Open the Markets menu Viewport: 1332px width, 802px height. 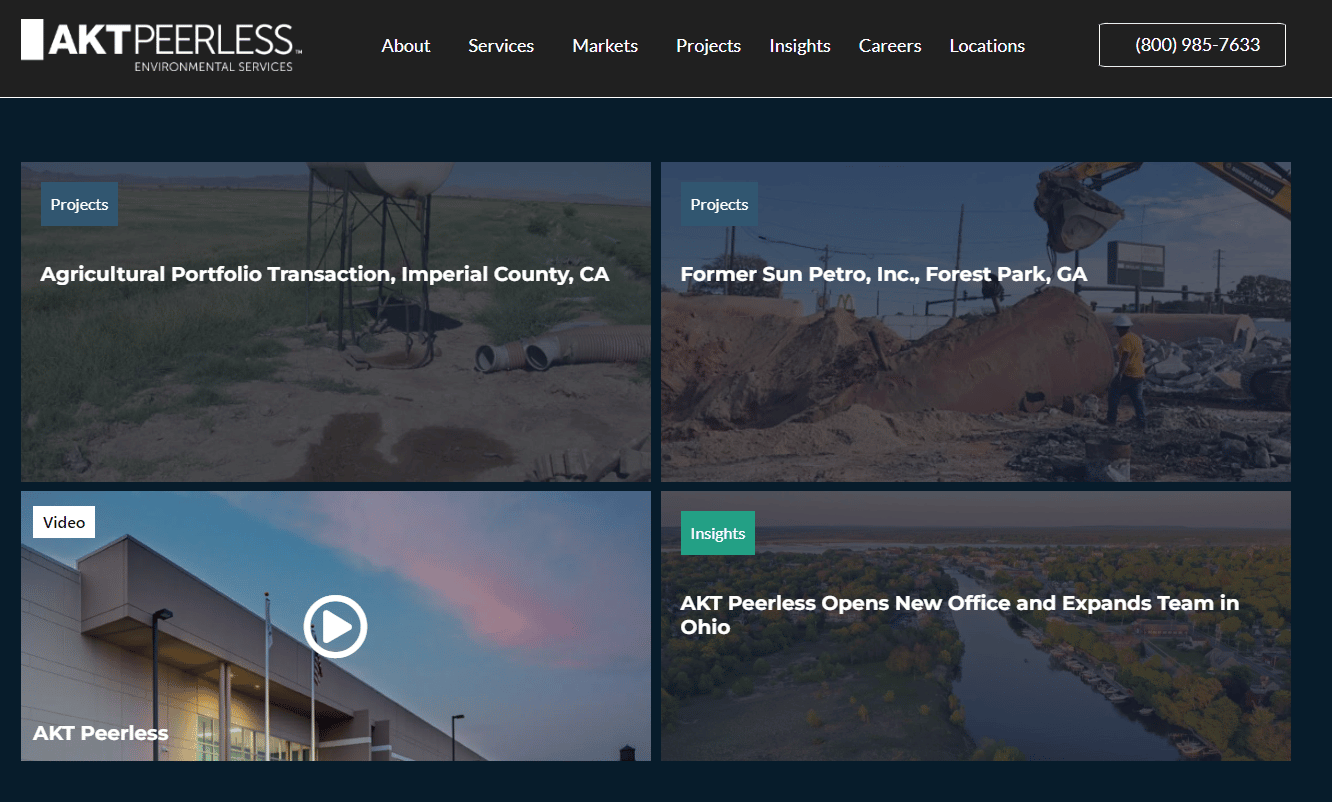(x=605, y=46)
